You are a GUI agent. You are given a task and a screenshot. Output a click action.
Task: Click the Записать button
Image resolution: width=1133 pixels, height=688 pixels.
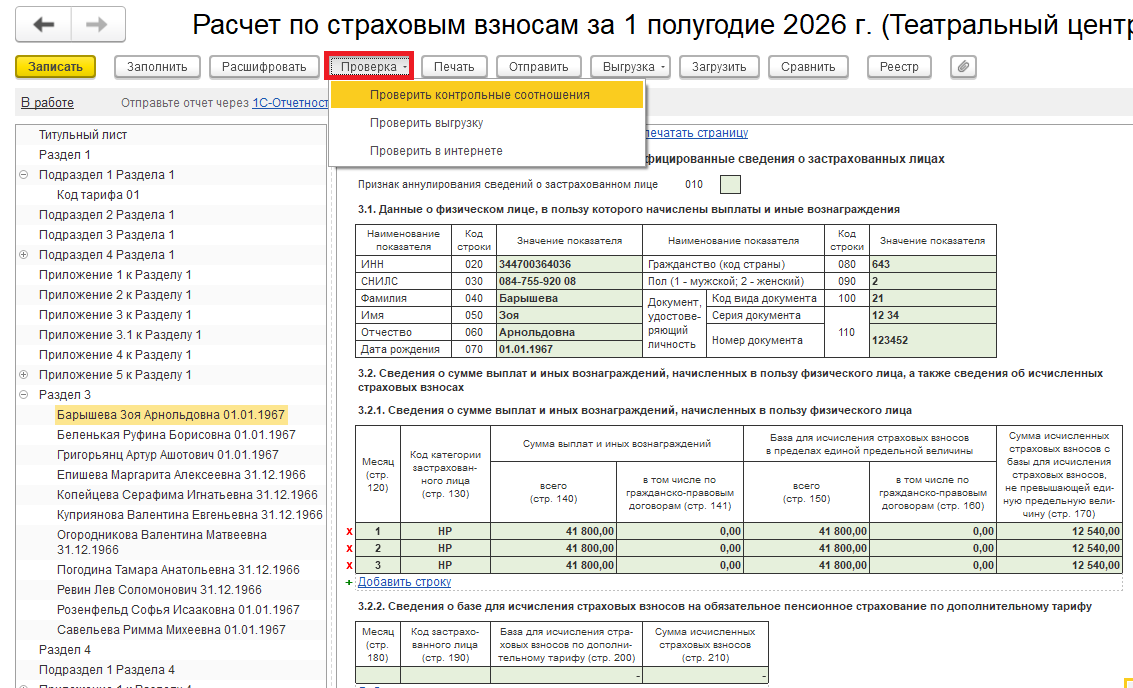(x=56, y=66)
